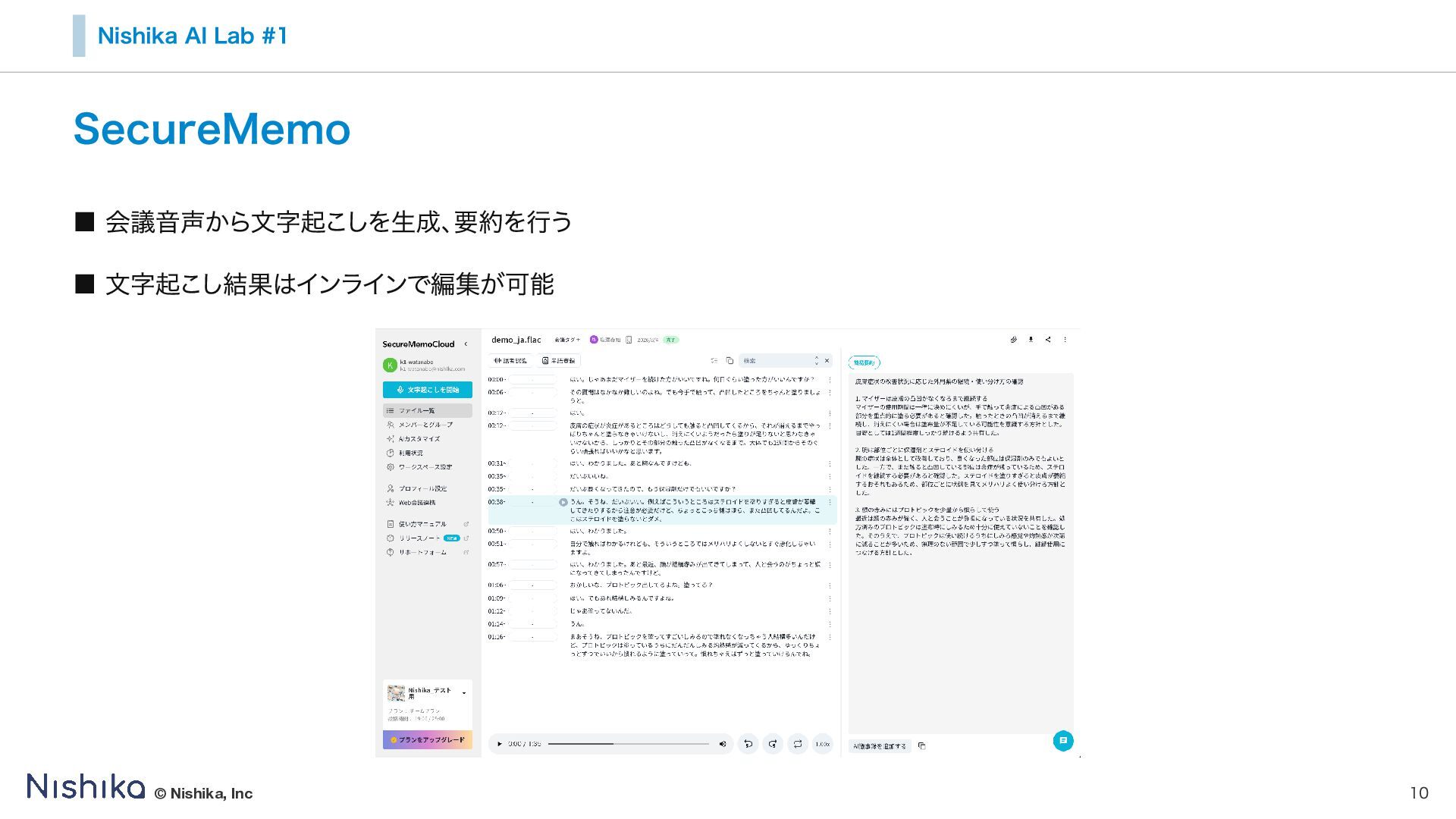Open the メンバーとグループ menu item

coord(428,425)
